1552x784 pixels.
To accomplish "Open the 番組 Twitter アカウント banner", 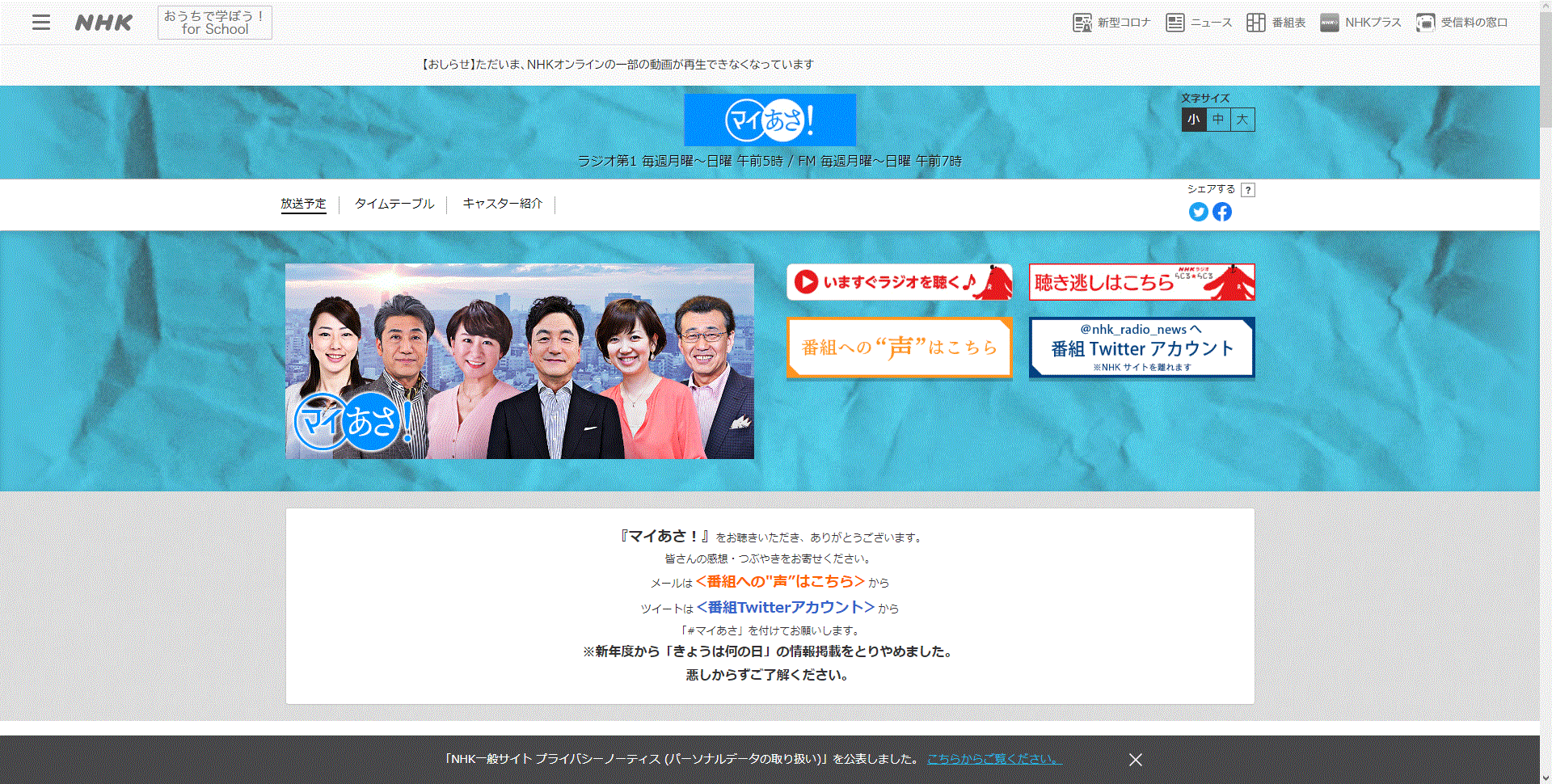I will (x=1142, y=348).
